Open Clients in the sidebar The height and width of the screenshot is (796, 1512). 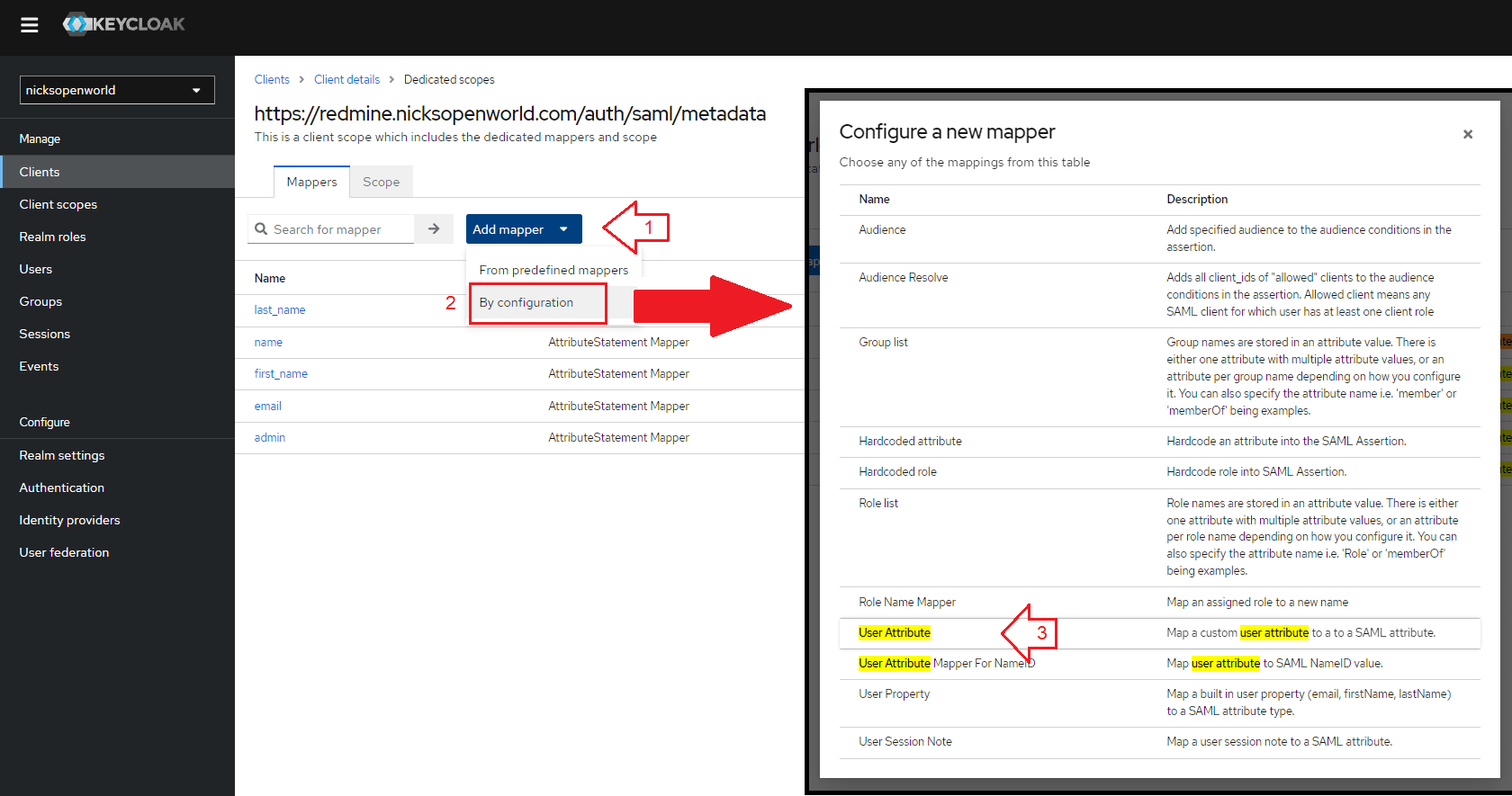pos(117,172)
